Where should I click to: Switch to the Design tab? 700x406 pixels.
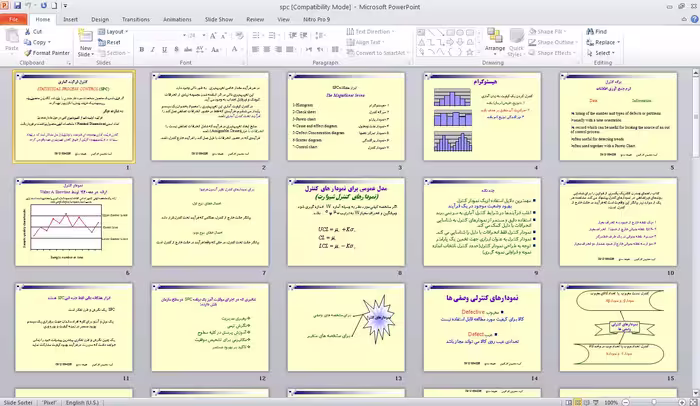click(x=100, y=20)
